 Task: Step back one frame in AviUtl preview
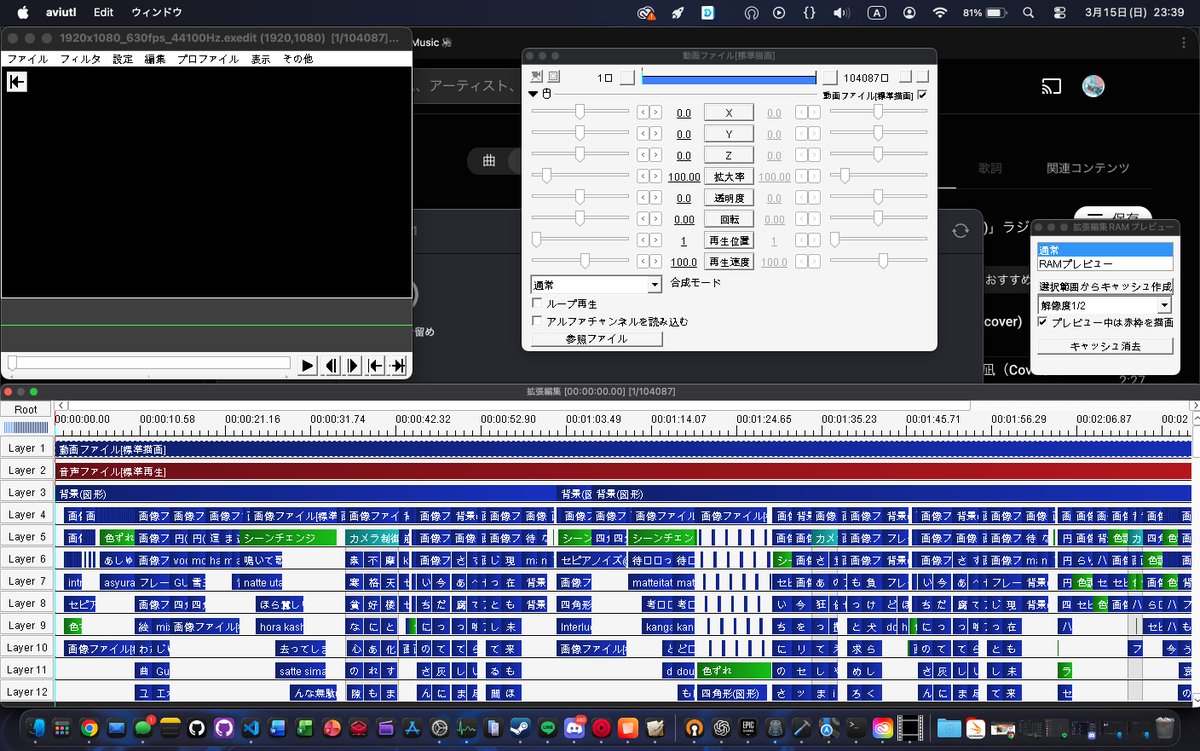[331, 366]
